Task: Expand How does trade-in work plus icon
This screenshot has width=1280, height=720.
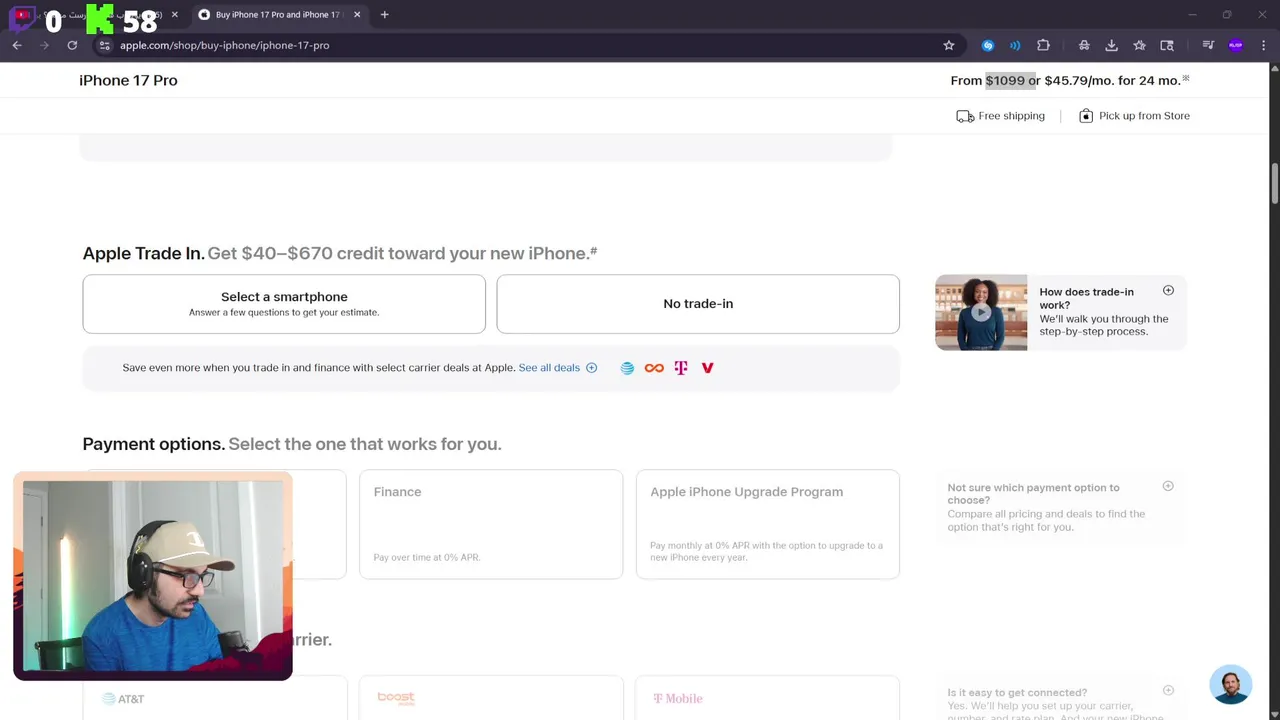Action: pyautogui.click(x=1168, y=291)
